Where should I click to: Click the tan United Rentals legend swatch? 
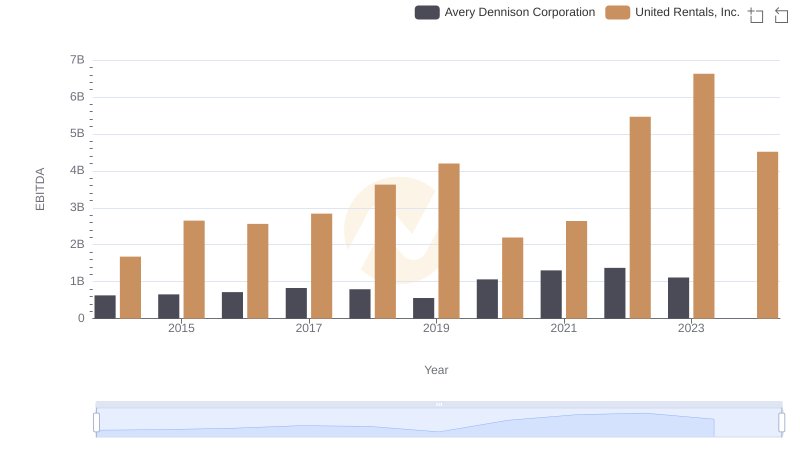[617, 12]
